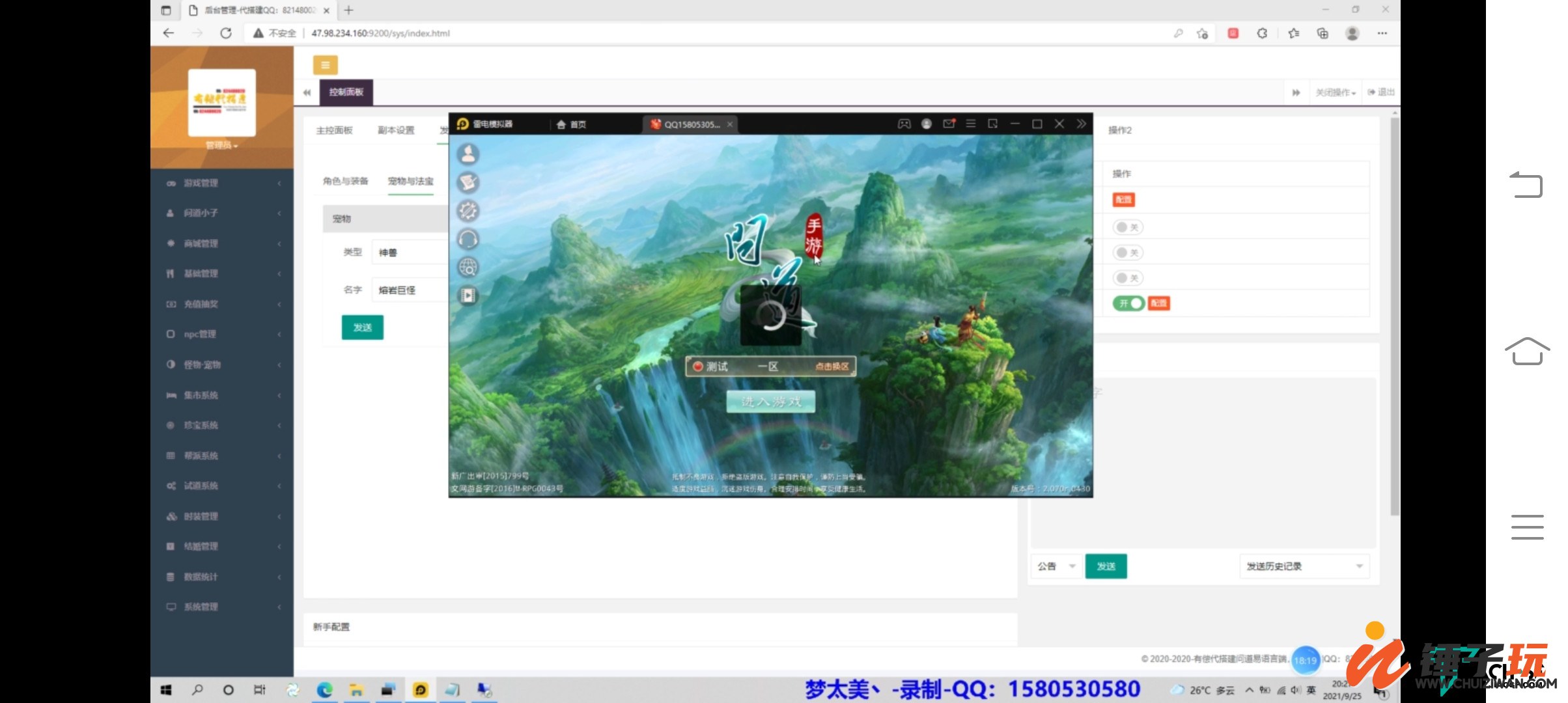
Task: Click 点击换区 to change server
Action: point(832,366)
